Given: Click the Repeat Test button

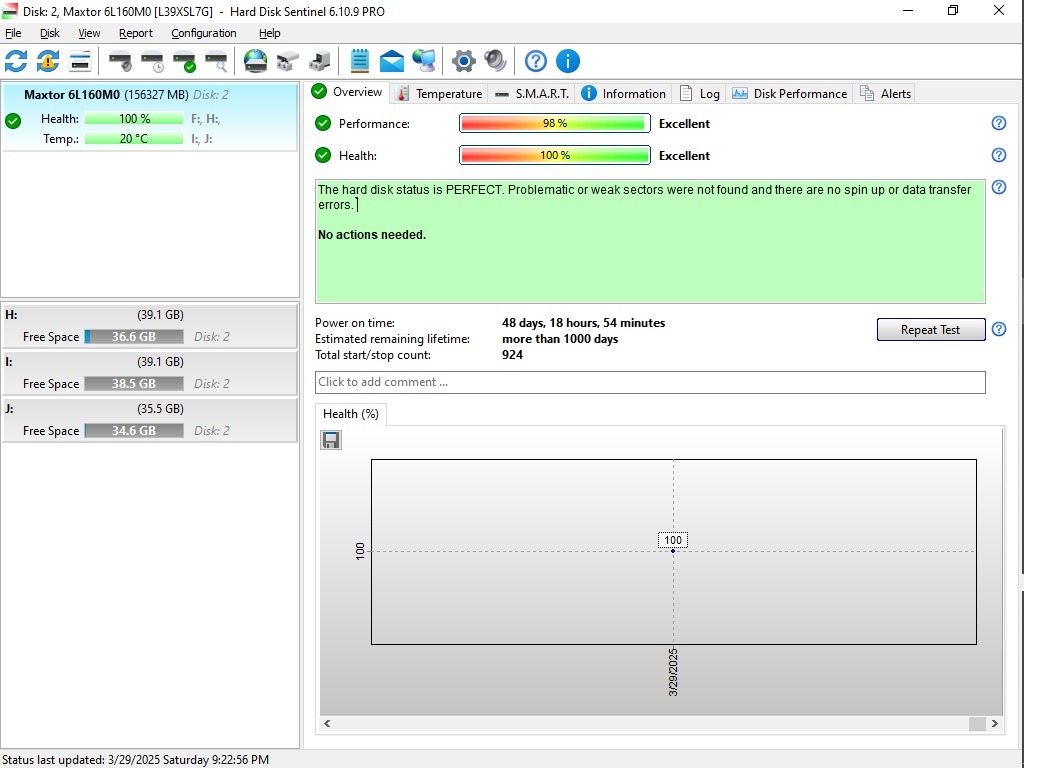Looking at the screenshot, I should coord(931,330).
